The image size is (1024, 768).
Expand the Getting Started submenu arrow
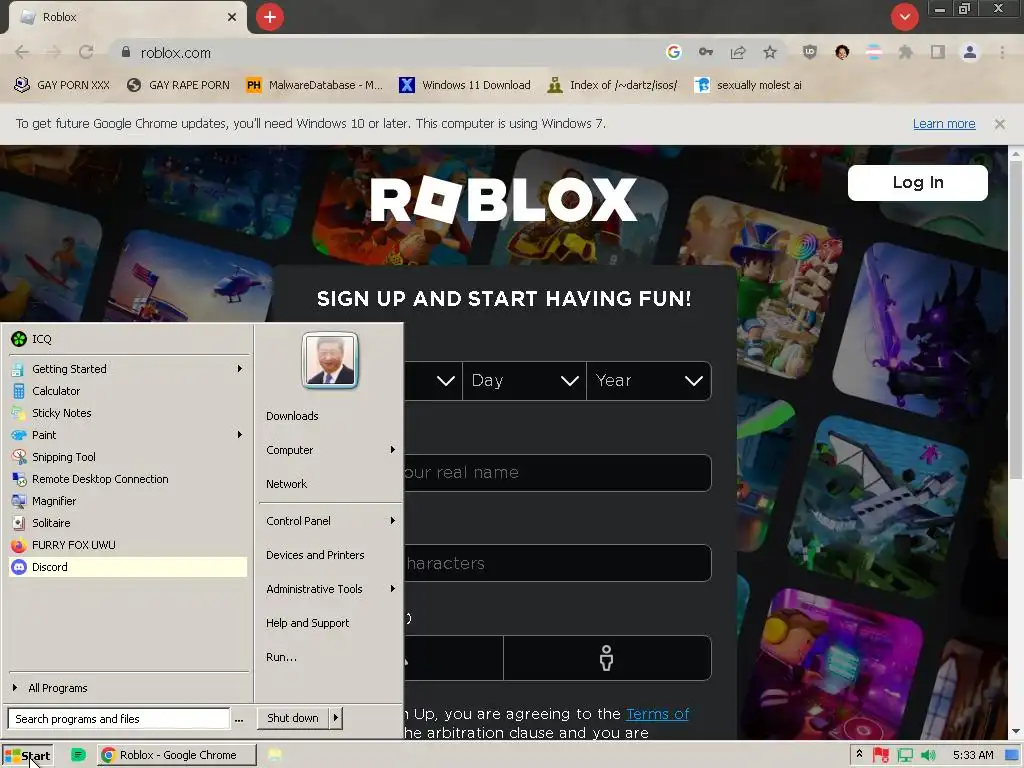[240, 369]
